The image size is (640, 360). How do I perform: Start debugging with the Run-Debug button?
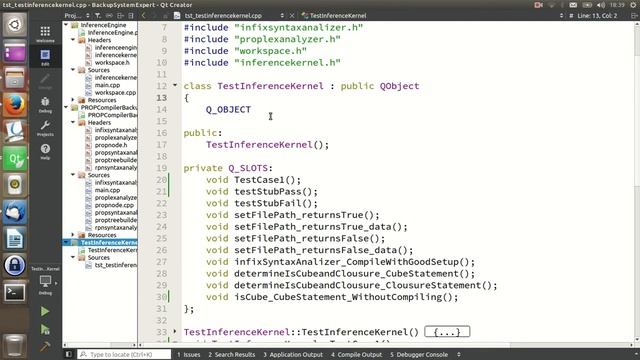click(45, 329)
